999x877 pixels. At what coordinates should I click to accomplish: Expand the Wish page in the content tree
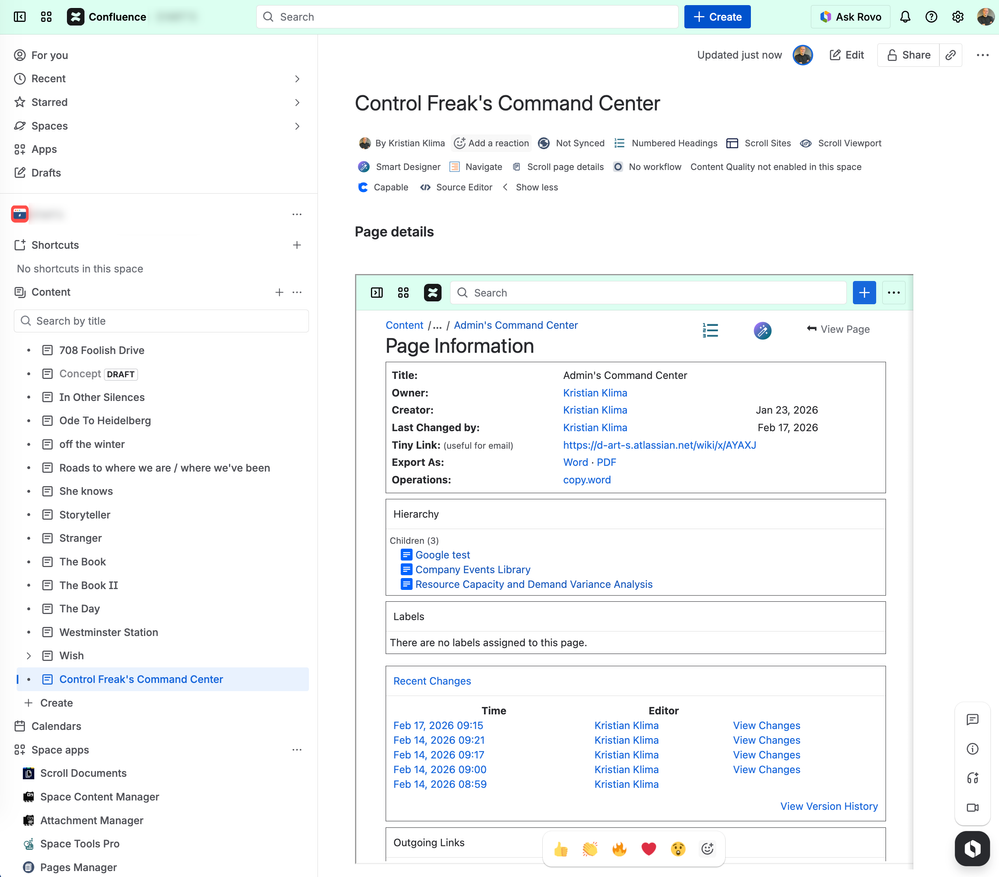pos(28,655)
